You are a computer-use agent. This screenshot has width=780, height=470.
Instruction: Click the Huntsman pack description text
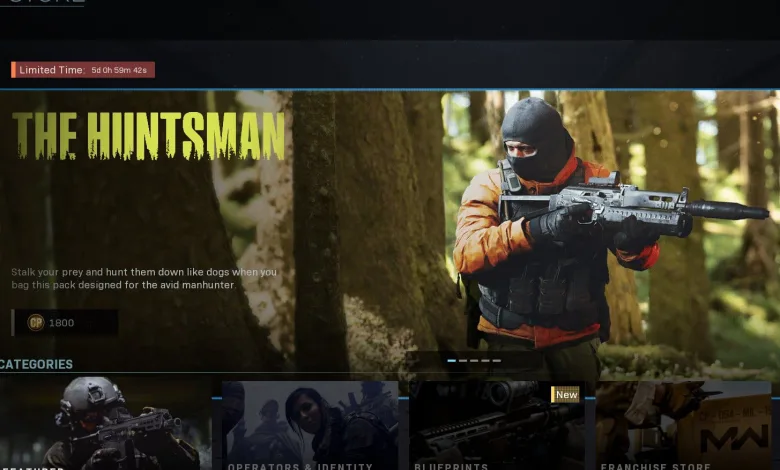click(x=144, y=279)
